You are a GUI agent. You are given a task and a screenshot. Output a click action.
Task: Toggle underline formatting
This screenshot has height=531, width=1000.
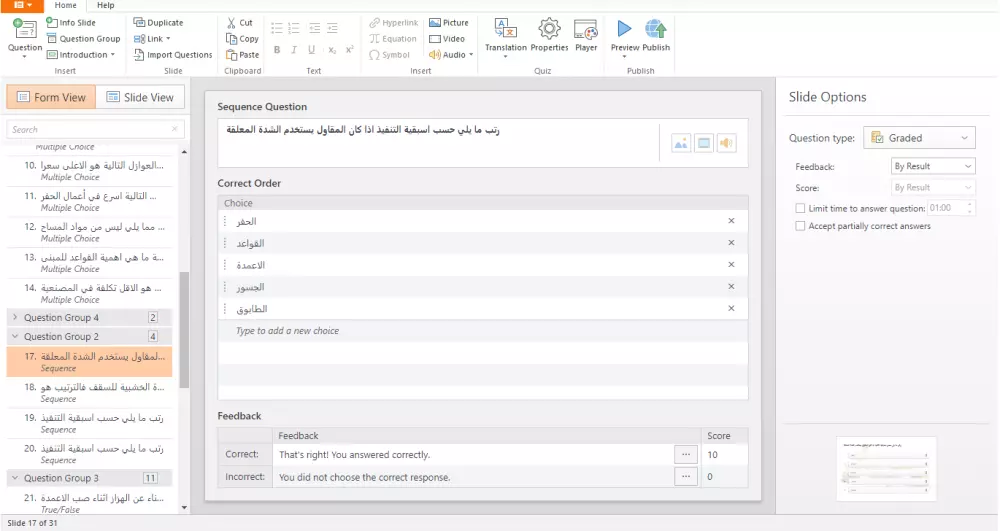311,50
